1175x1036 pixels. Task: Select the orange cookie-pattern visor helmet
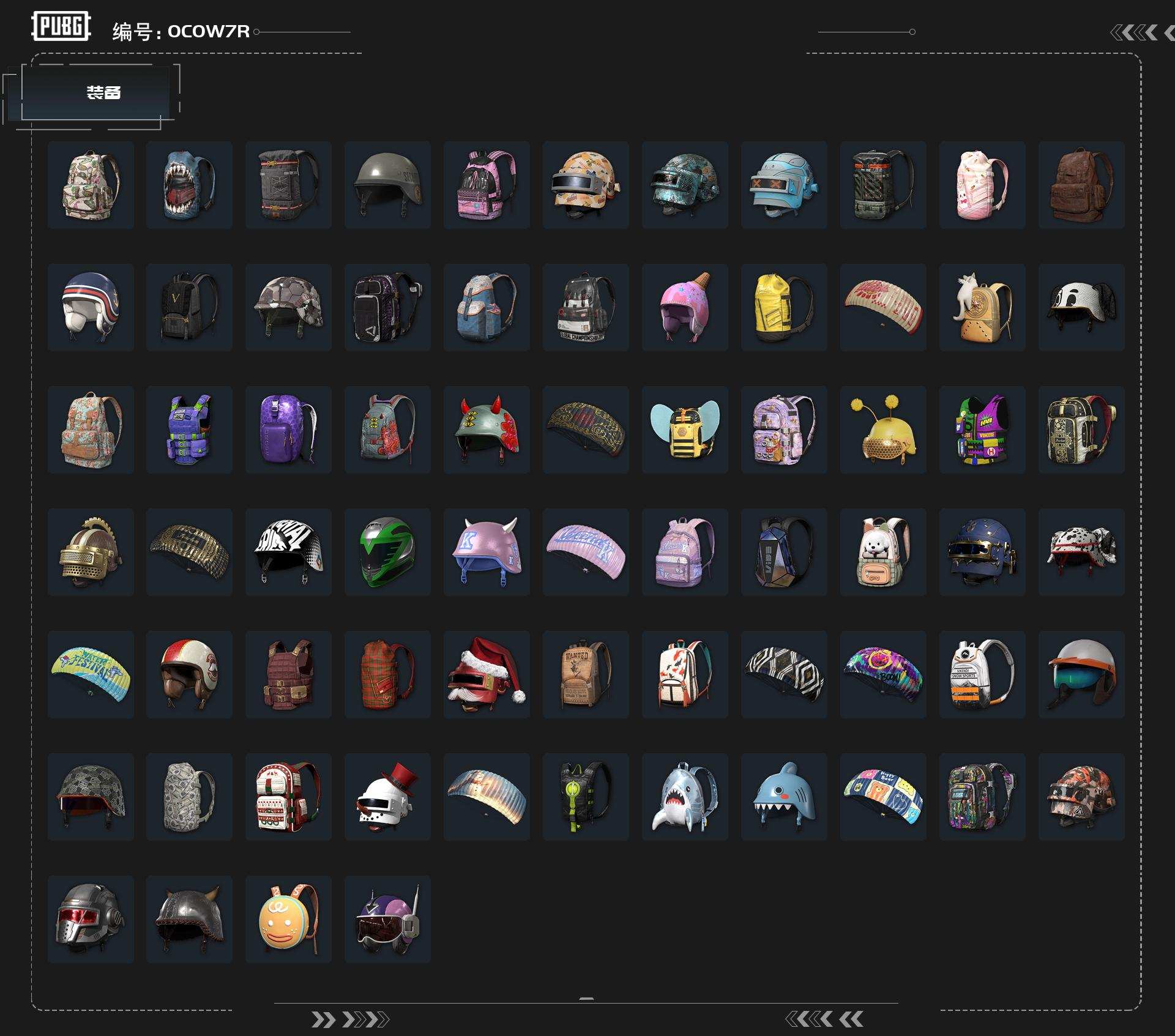coord(586,185)
